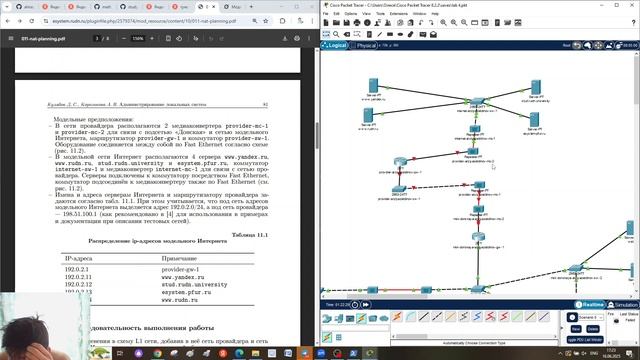Open the Extensions menu in Packet Tracer
640x360 pixels.
(x=399, y=13)
